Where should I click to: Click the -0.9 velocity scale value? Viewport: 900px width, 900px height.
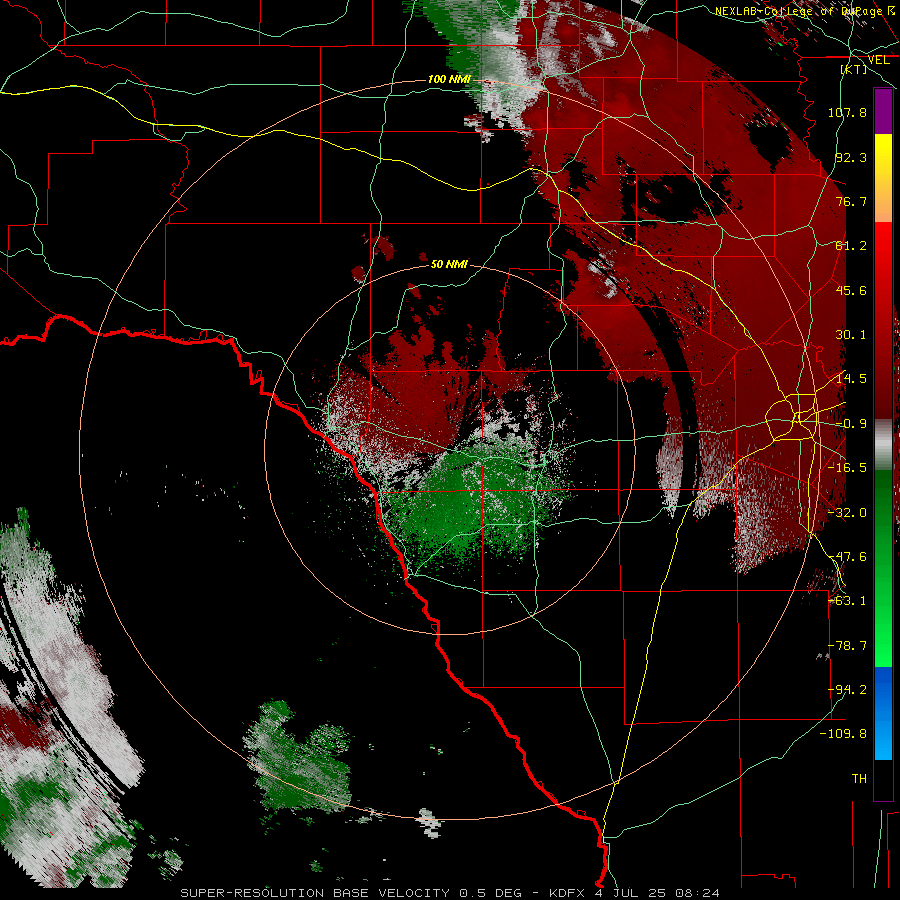(851, 424)
